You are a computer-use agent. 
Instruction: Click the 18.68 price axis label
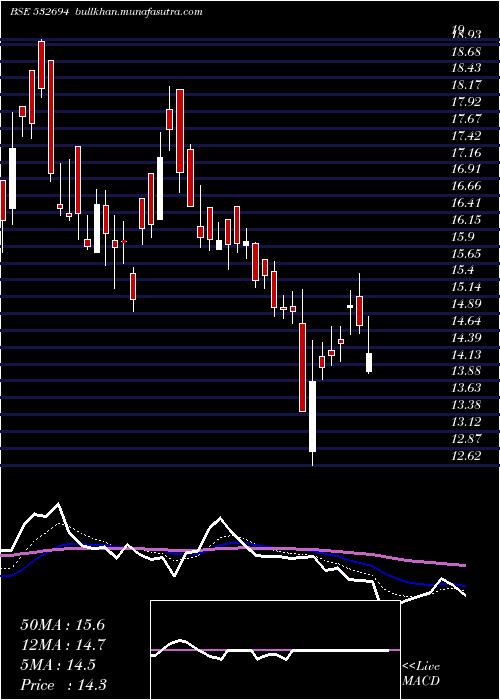[x=466, y=52]
